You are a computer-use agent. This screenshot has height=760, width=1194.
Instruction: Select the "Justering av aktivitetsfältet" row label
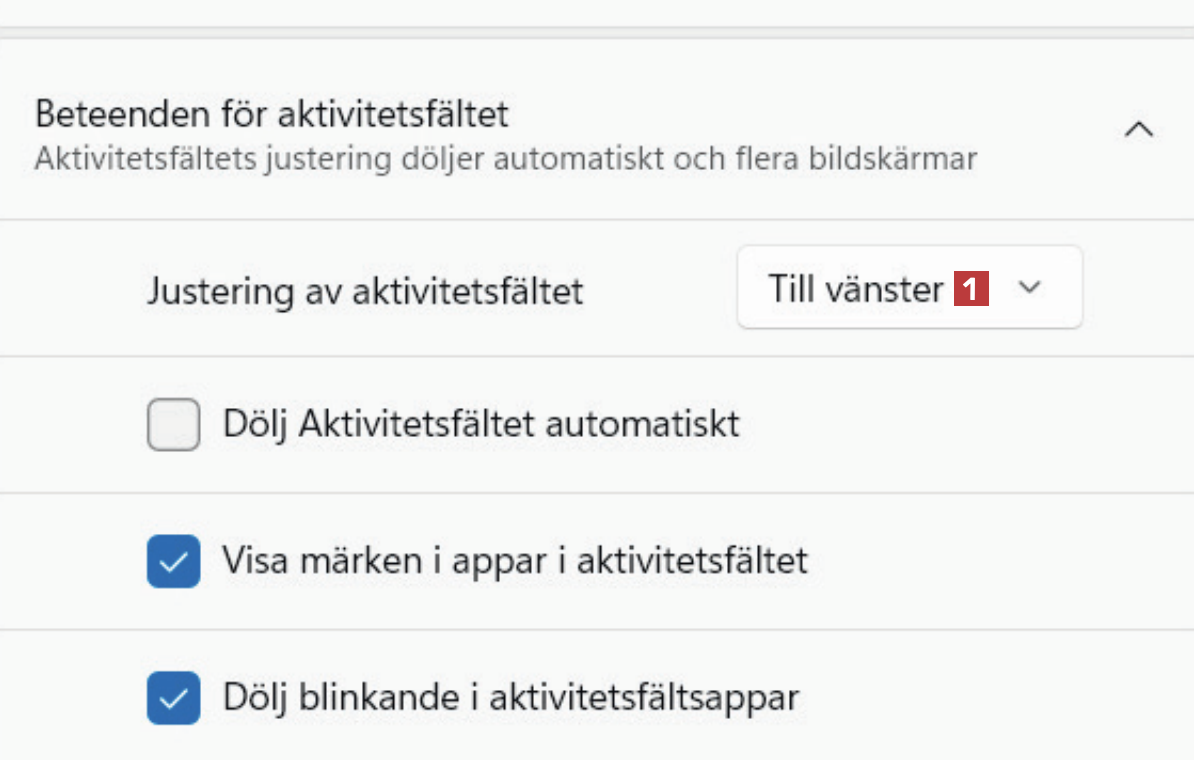(365, 292)
